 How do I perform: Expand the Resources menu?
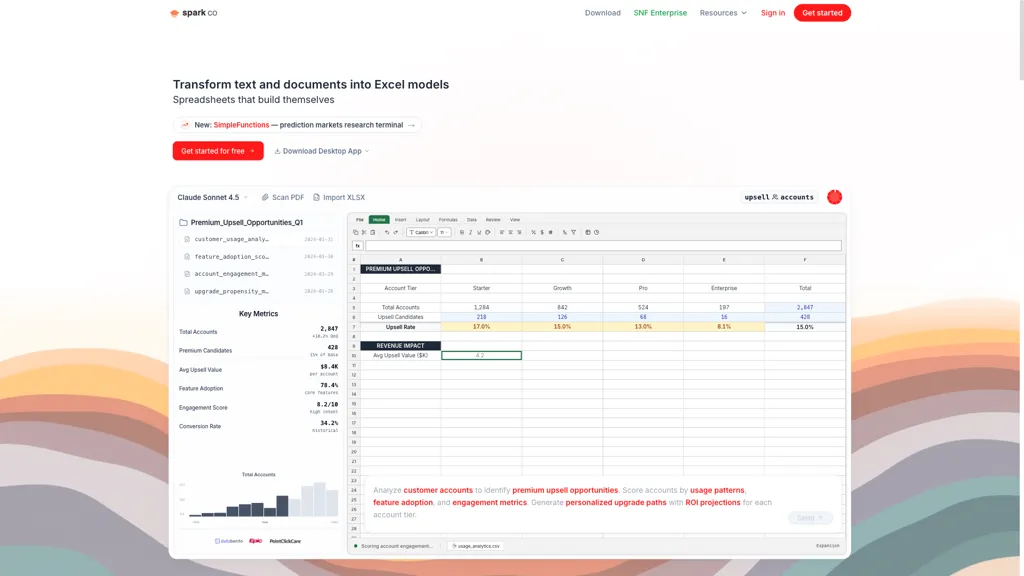coord(723,13)
